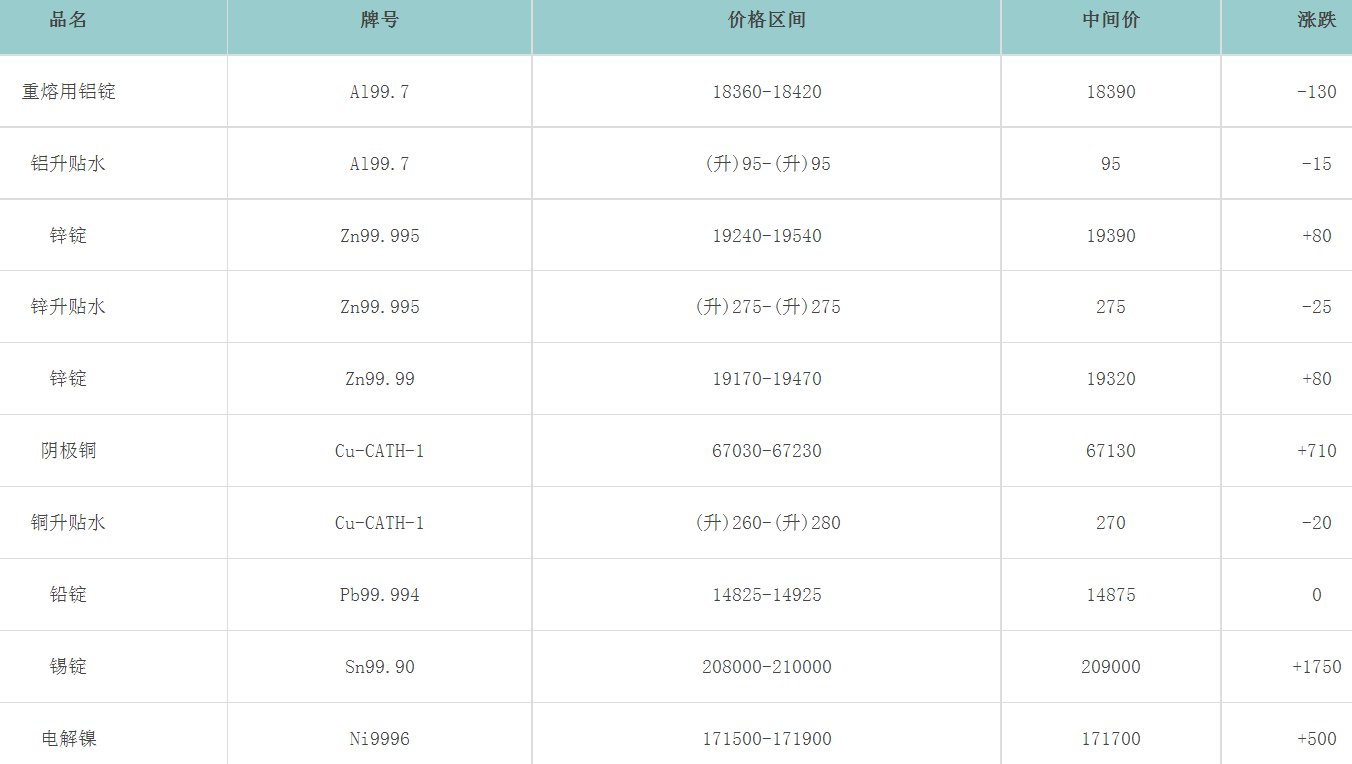Click price range 67030-67230
1352x764 pixels.
[x=767, y=451]
